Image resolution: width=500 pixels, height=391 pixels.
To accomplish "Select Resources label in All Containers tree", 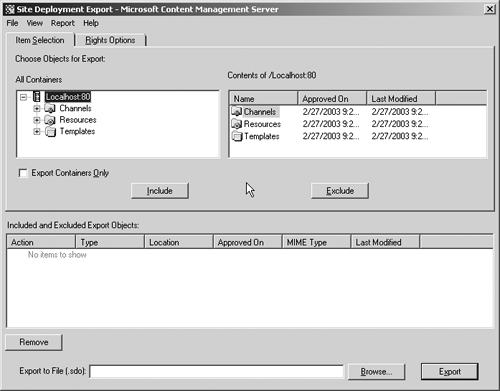I will (x=78, y=120).
